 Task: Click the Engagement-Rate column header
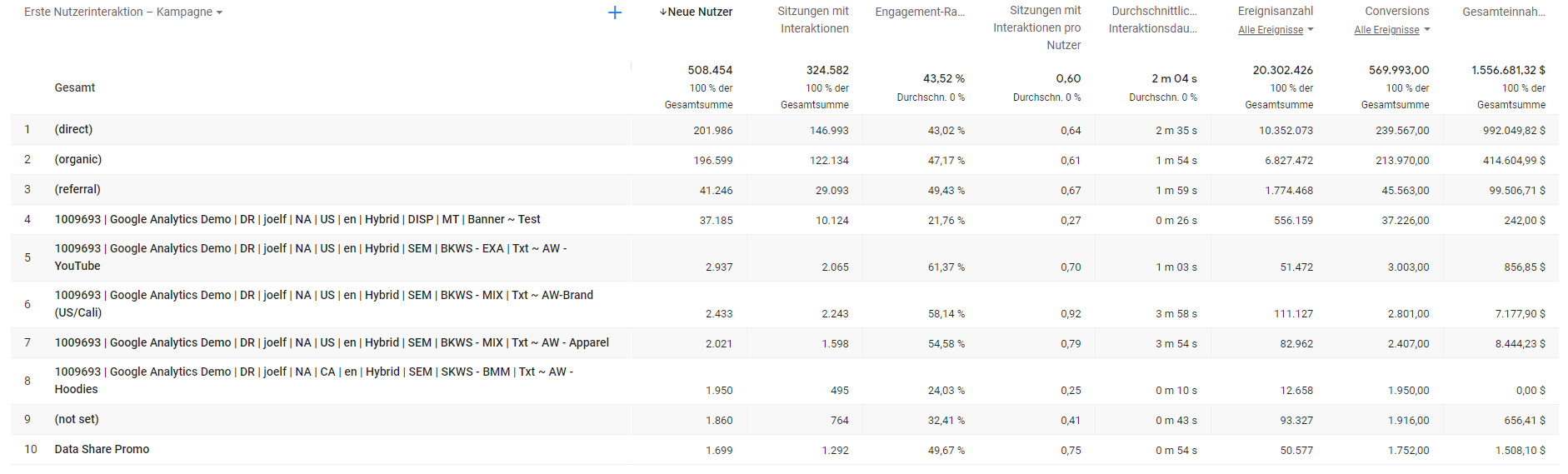pos(920,12)
